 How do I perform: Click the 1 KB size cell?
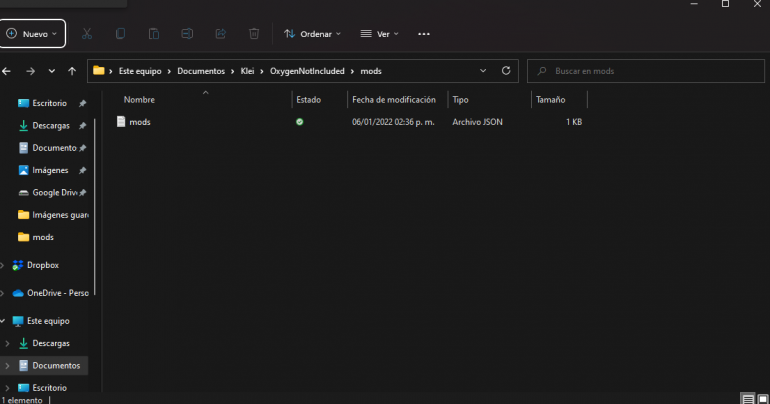click(x=574, y=122)
